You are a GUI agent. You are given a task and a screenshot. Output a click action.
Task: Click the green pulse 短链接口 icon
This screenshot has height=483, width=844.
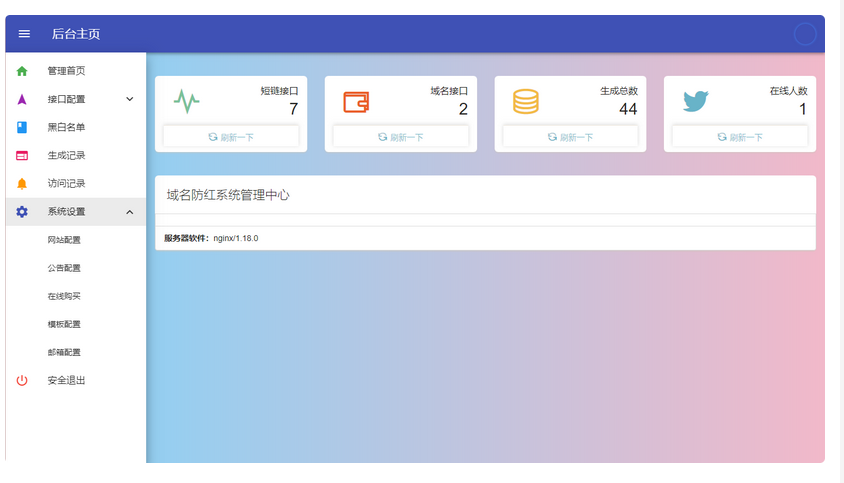(x=187, y=101)
